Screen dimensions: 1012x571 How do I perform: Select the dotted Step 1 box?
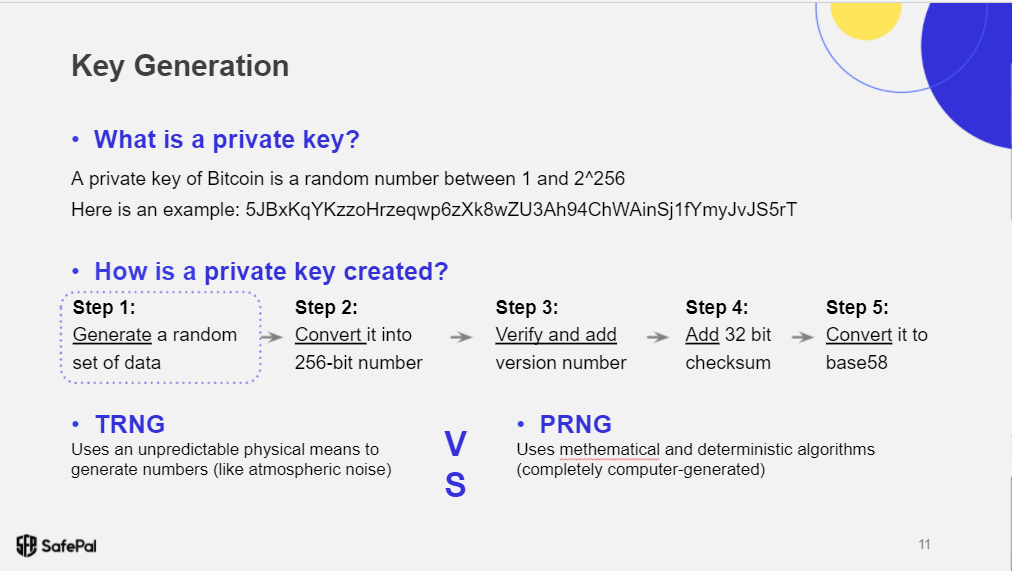click(x=161, y=337)
